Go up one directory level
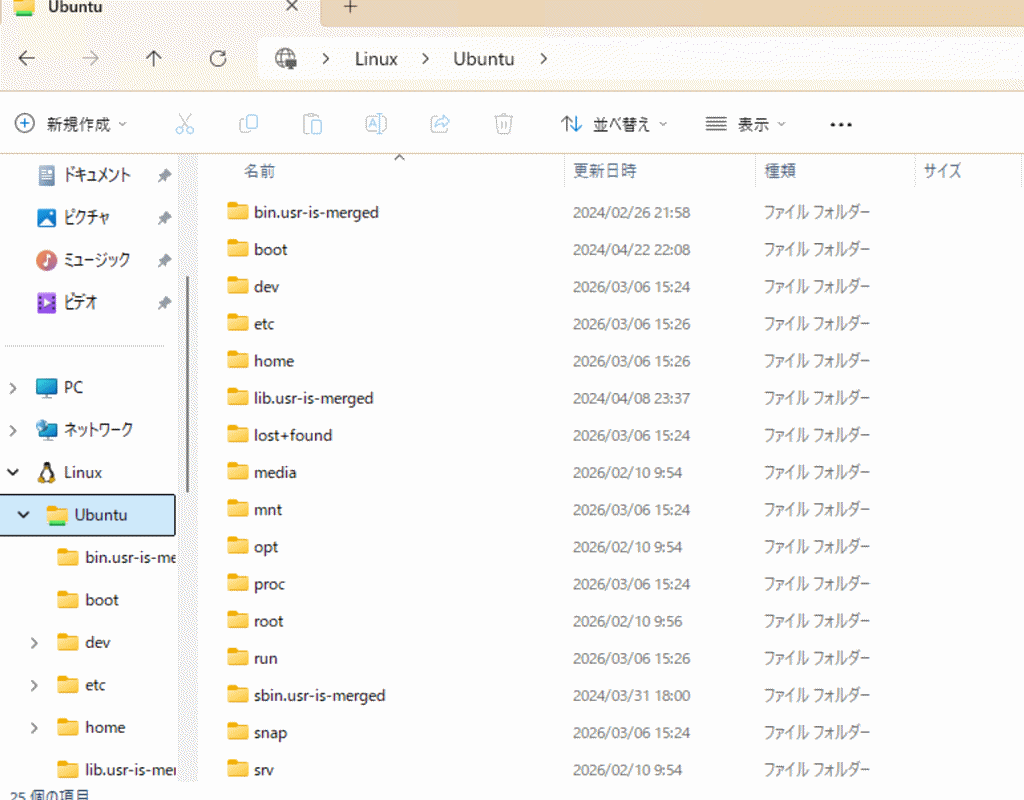This screenshot has height=800, width=1024. coord(153,59)
